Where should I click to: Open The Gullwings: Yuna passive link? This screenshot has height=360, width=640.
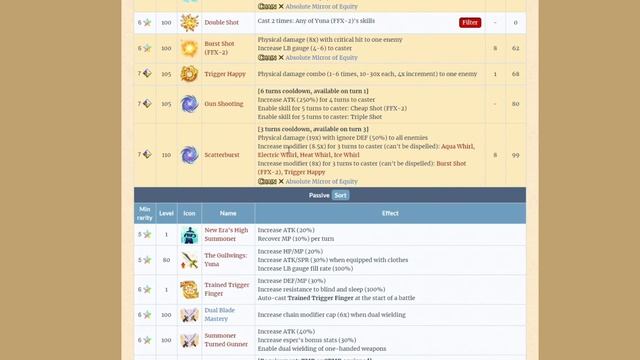click(226, 260)
